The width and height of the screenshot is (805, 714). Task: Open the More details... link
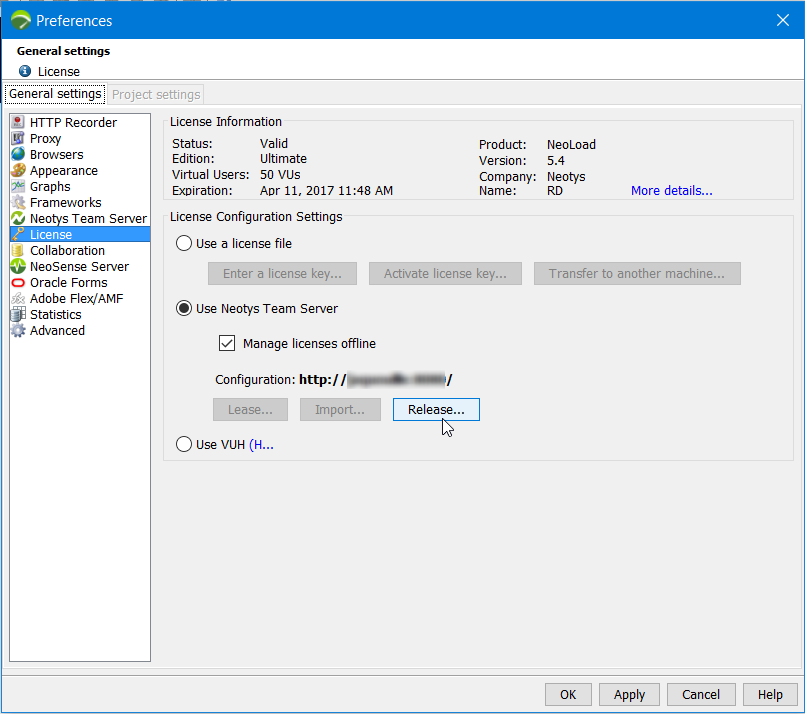[671, 191]
